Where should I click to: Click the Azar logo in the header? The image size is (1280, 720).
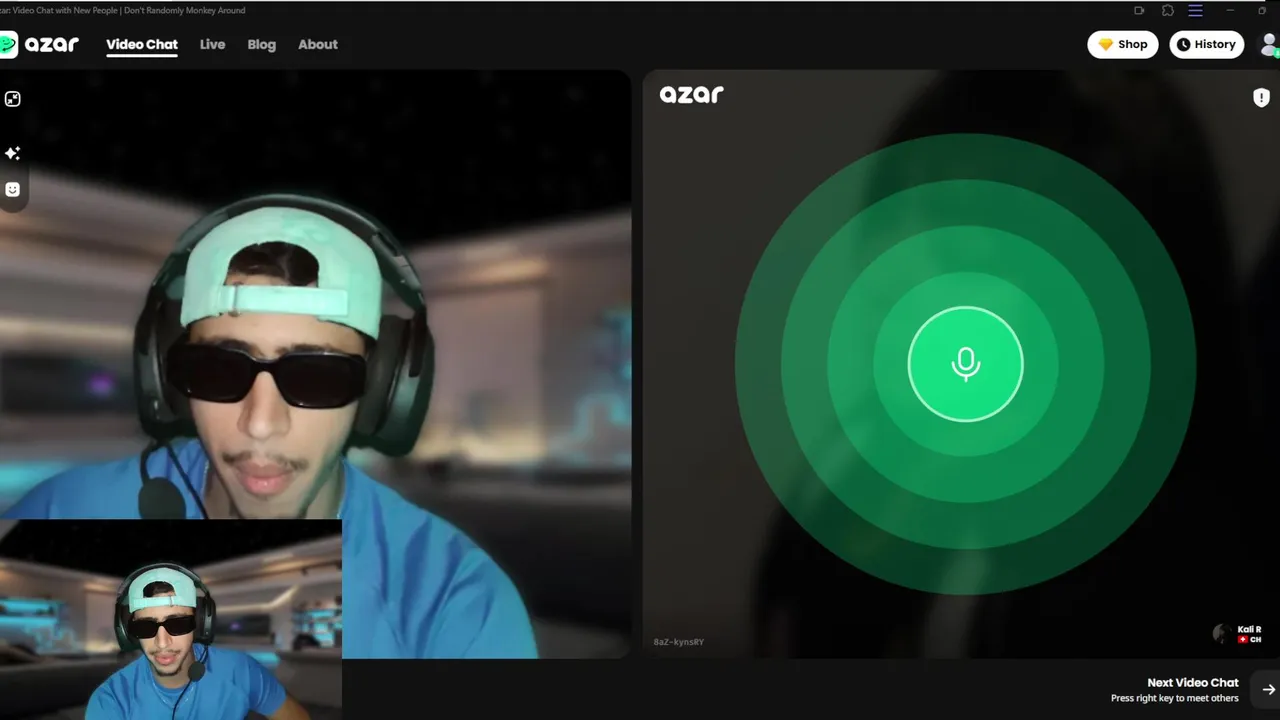[x=39, y=44]
